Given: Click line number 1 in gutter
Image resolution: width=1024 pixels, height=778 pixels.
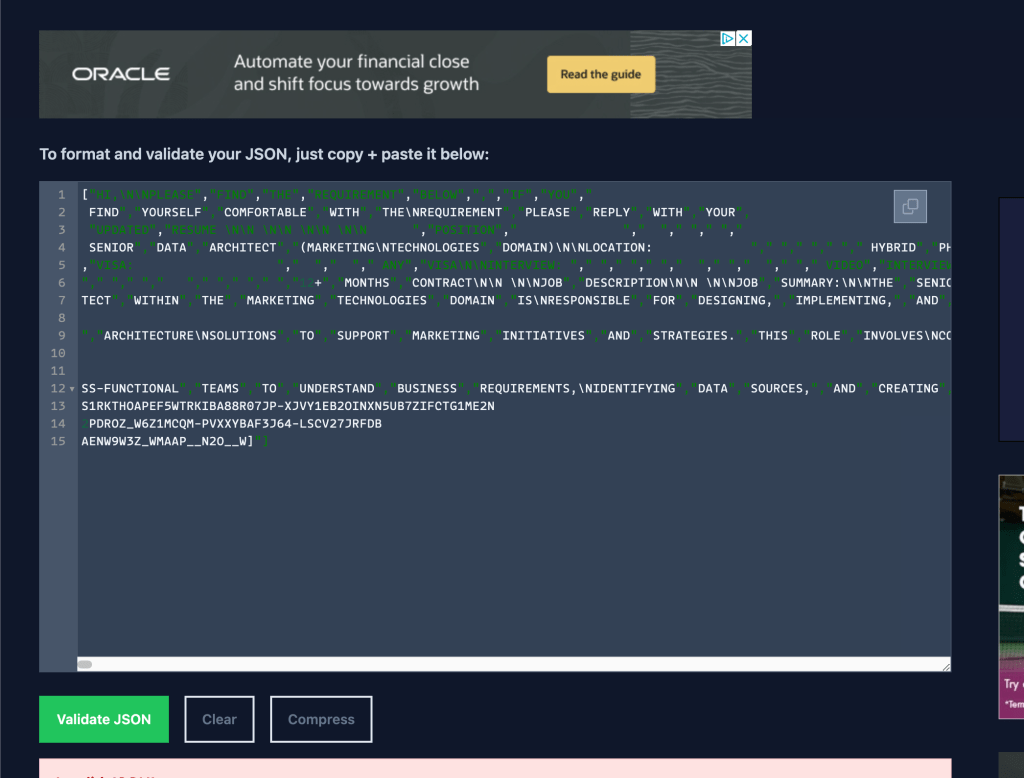Looking at the screenshot, I should pos(61,195).
